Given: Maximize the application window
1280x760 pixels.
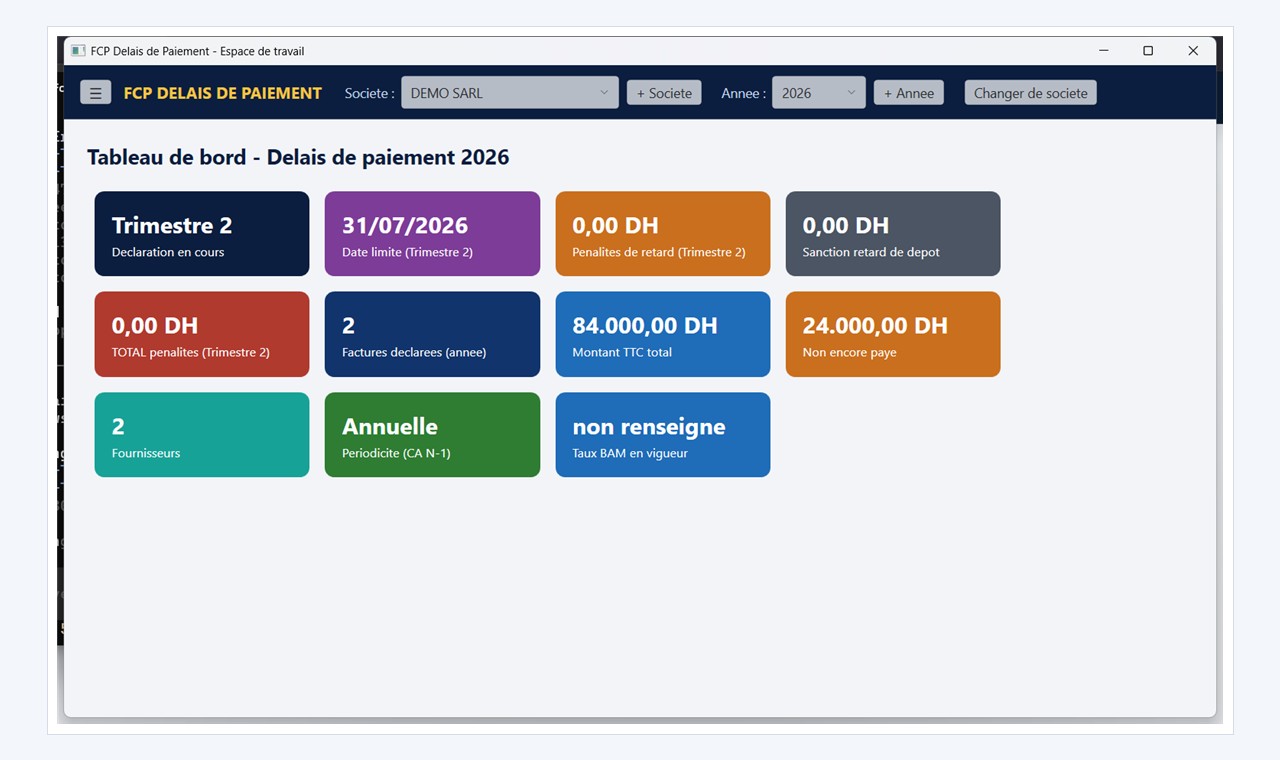Looking at the screenshot, I should pos(1148,51).
